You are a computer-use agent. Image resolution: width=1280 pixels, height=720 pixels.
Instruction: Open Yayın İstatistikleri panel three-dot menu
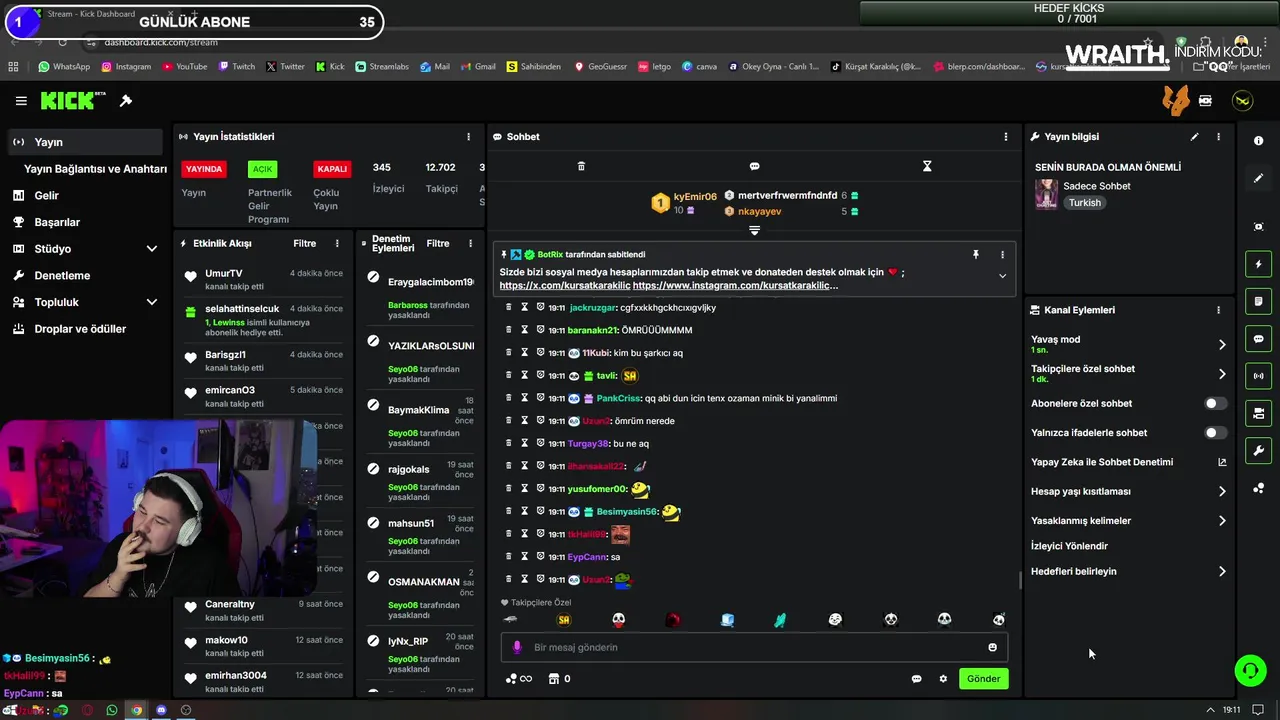pos(468,137)
